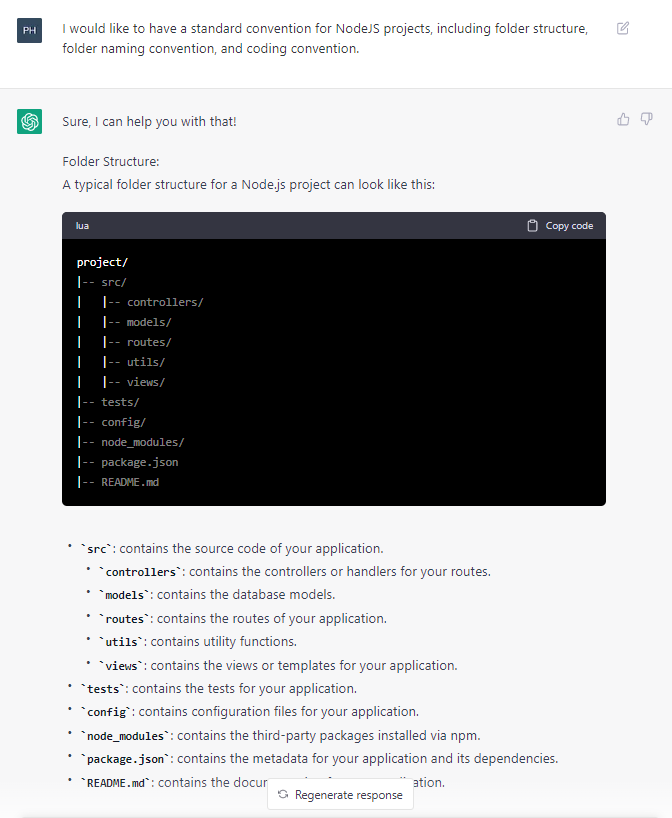The width and height of the screenshot is (672, 818).
Task: Give the response a thumbs up
Action: (623, 119)
